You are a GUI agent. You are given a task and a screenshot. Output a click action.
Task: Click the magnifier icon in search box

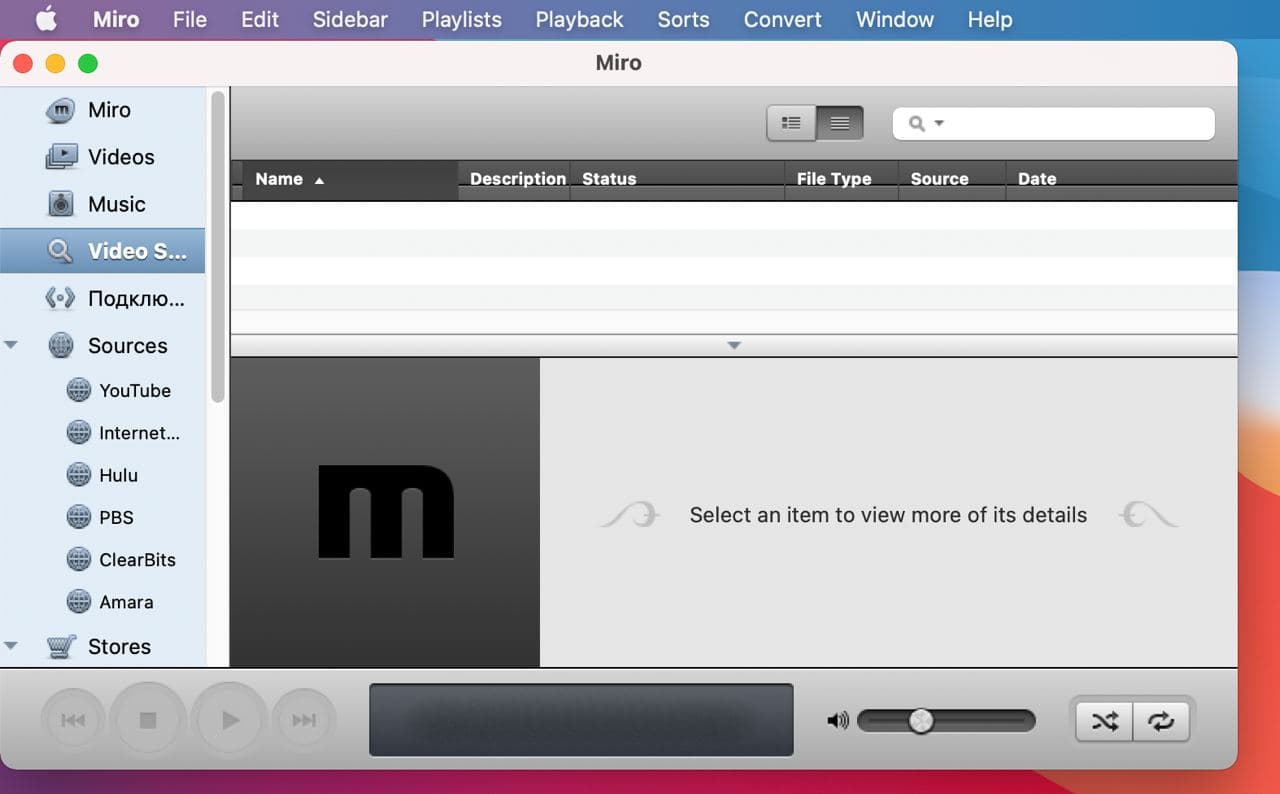[916, 124]
